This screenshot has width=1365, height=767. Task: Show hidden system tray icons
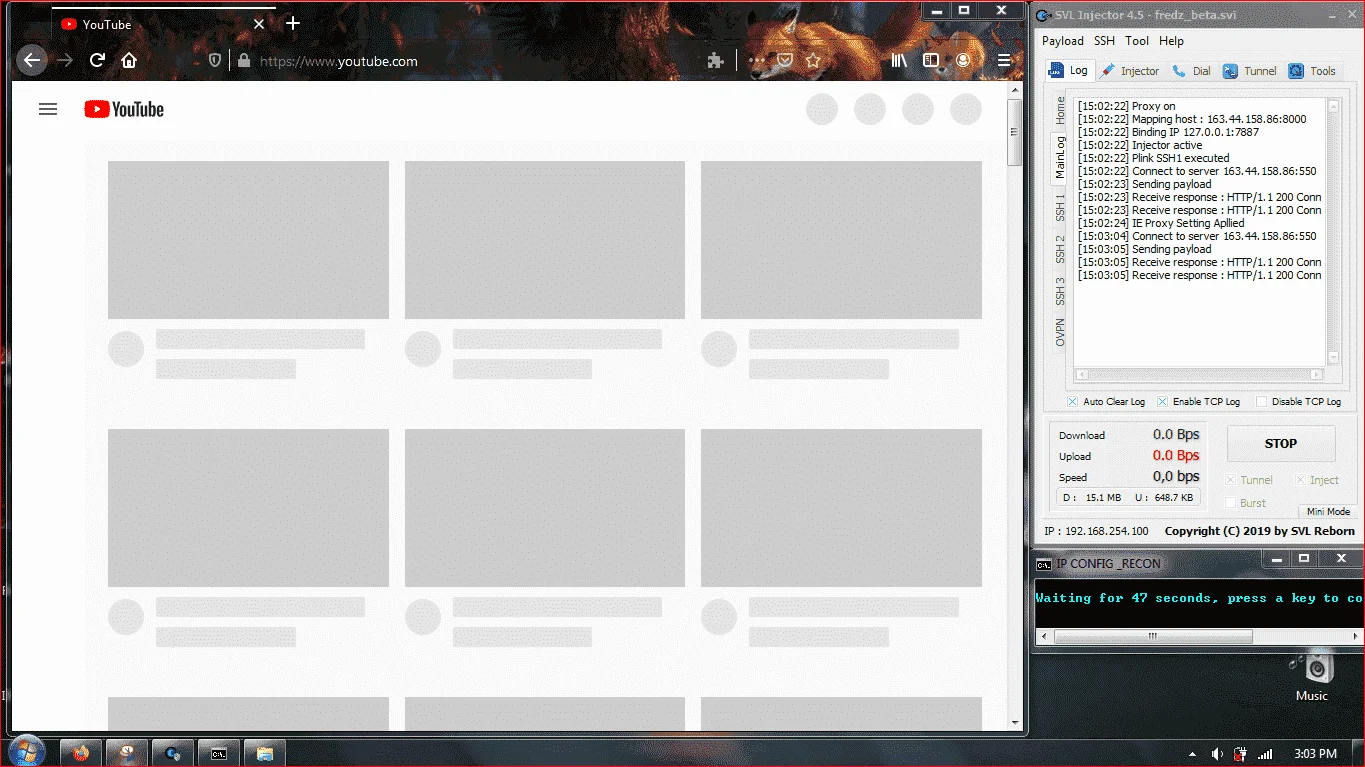click(x=1192, y=754)
